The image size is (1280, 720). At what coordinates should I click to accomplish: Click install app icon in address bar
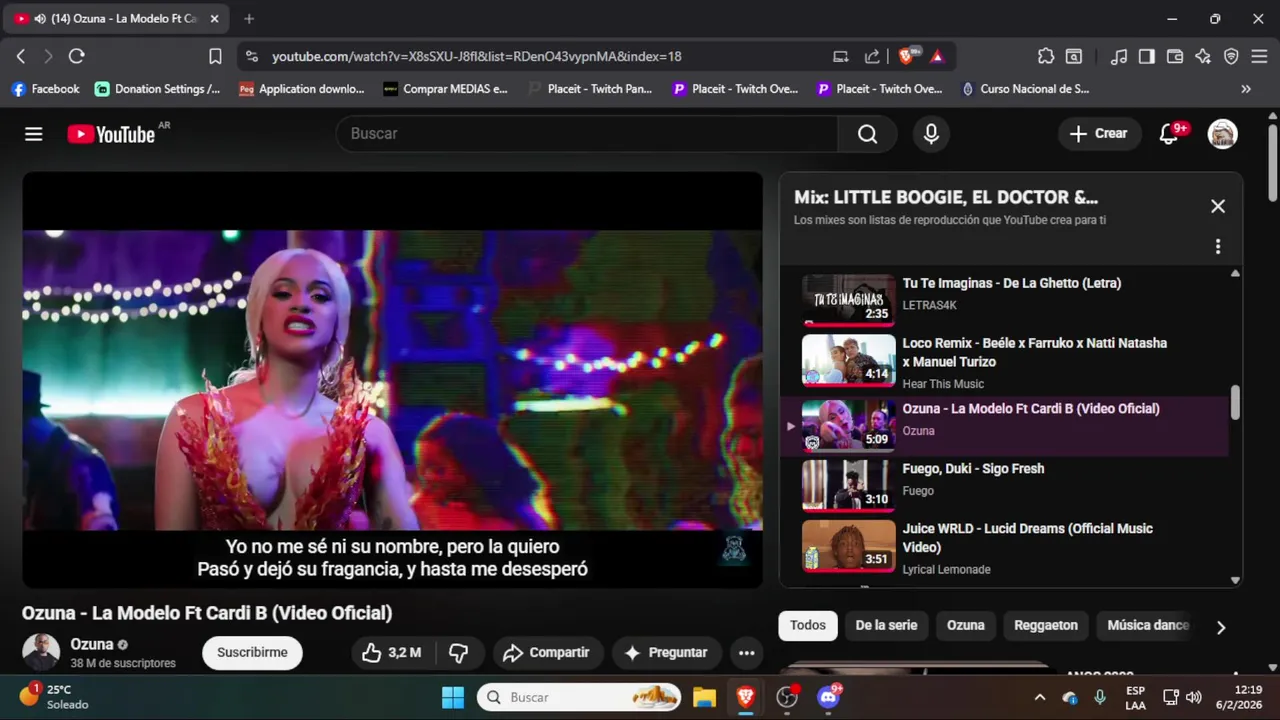pos(841,57)
